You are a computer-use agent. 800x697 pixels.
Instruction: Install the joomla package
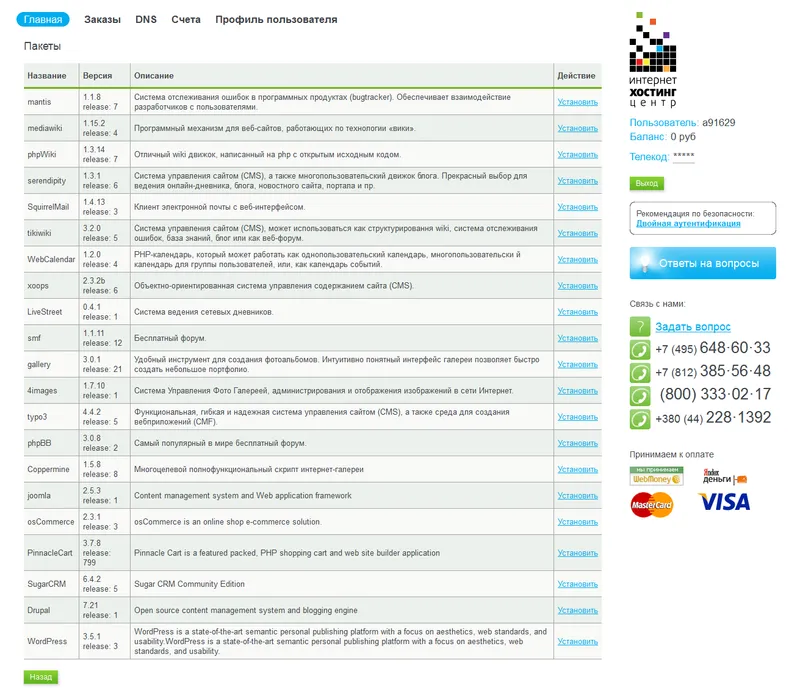click(x=578, y=495)
